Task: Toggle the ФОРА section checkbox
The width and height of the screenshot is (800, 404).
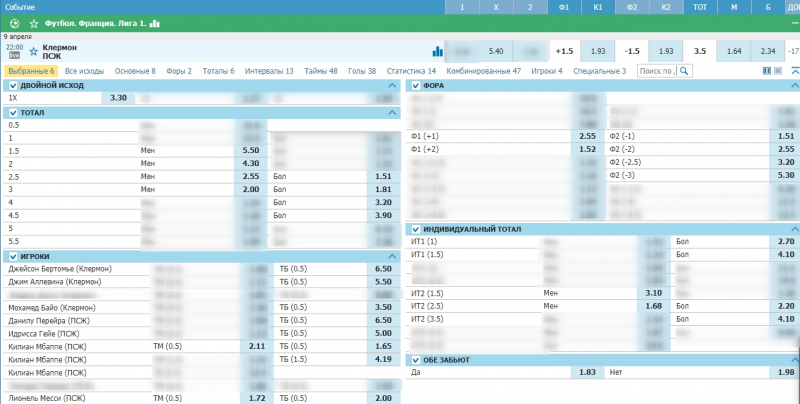Action: click(x=415, y=86)
